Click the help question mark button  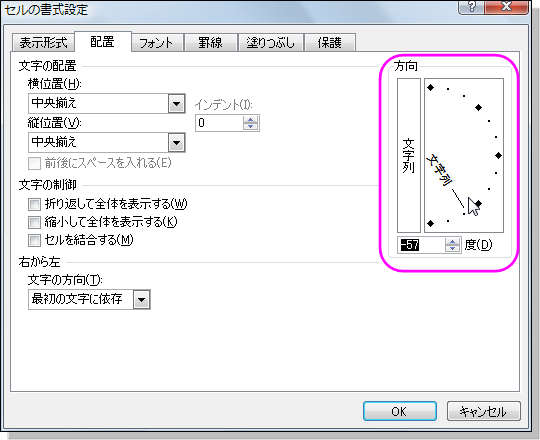point(471,7)
